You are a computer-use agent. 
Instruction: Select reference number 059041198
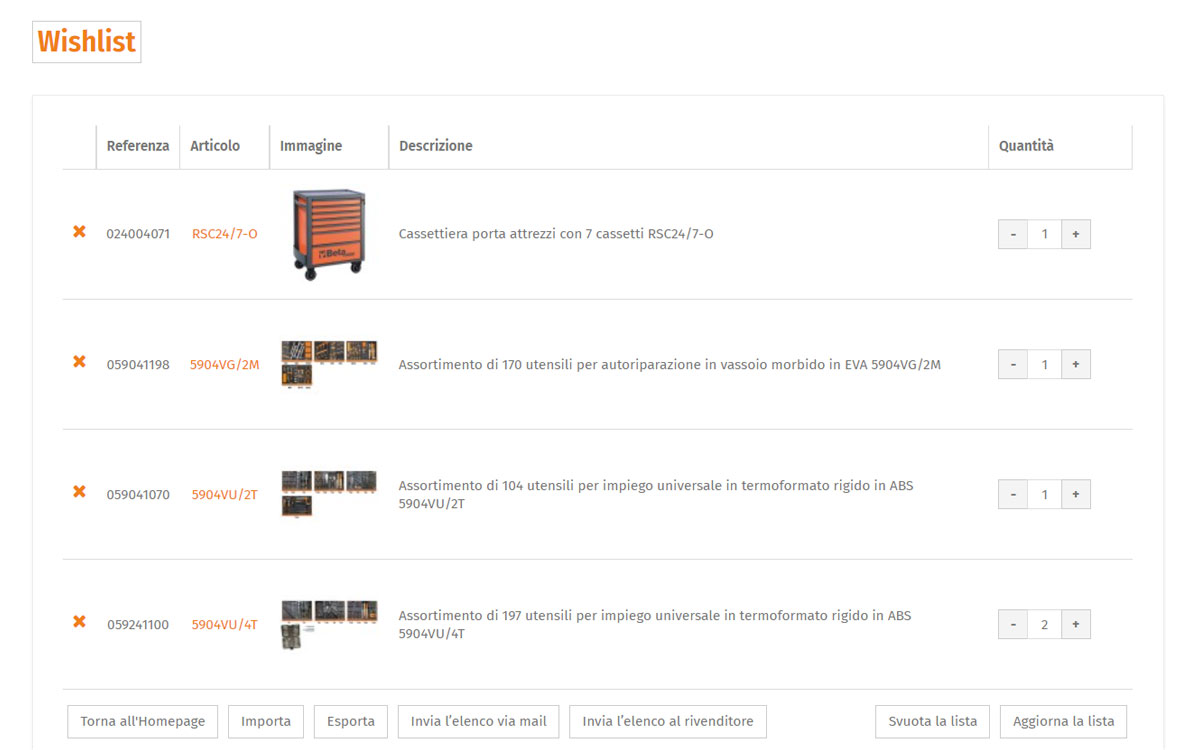tap(138, 365)
